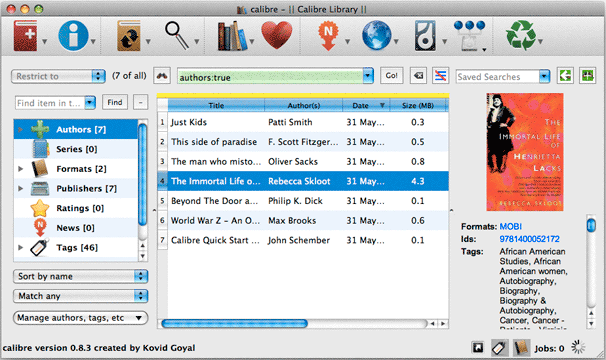Select the Just Kids book row
The height and width of the screenshot is (360, 606).
click(308, 122)
